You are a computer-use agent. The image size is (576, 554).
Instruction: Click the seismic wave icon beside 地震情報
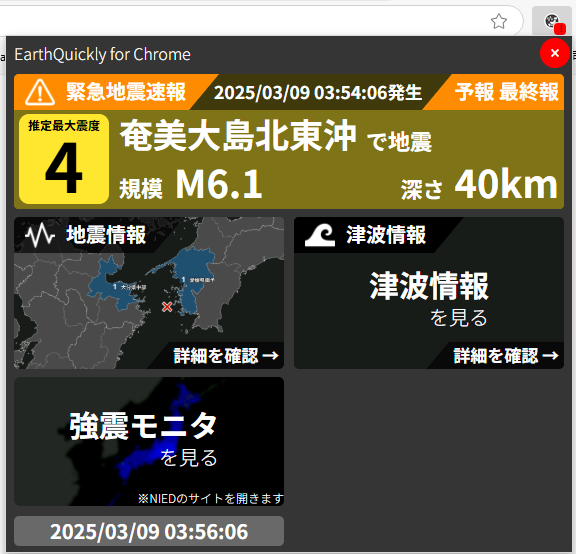[x=40, y=235]
